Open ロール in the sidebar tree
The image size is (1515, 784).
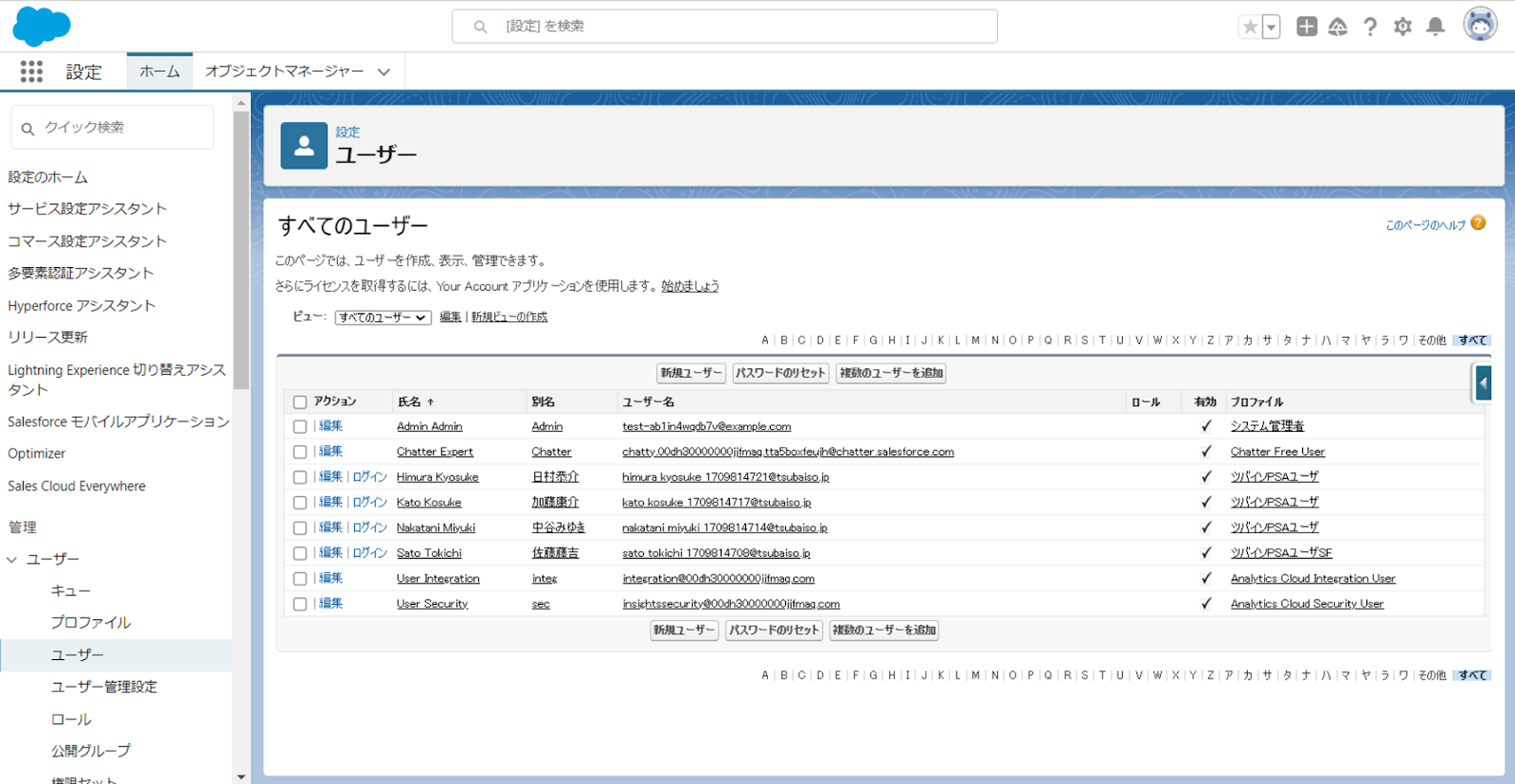point(71,720)
